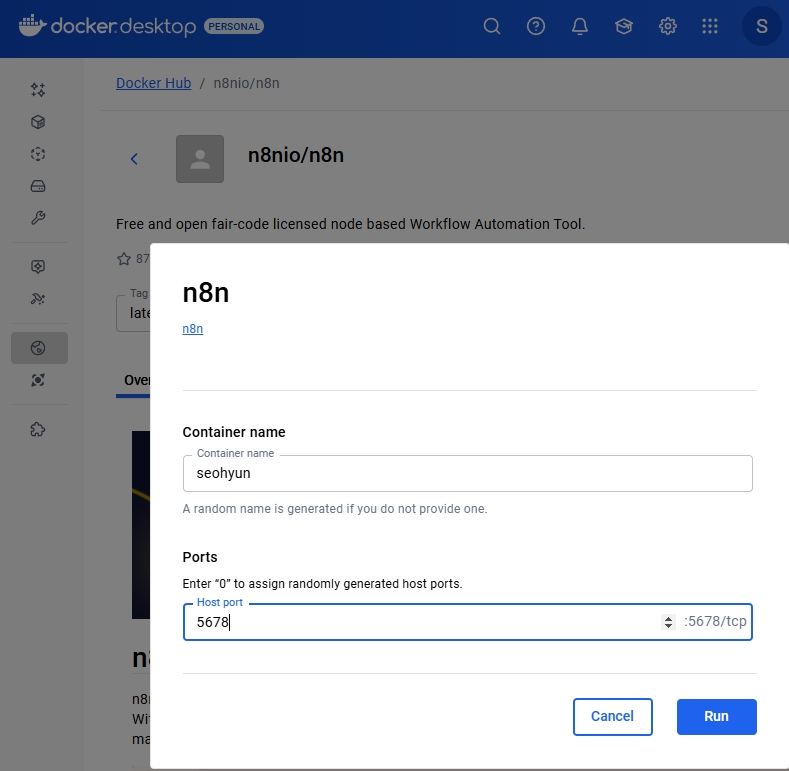Click the 'Free and open fair-code licensed' description
The height and width of the screenshot is (771, 789).
point(350,224)
